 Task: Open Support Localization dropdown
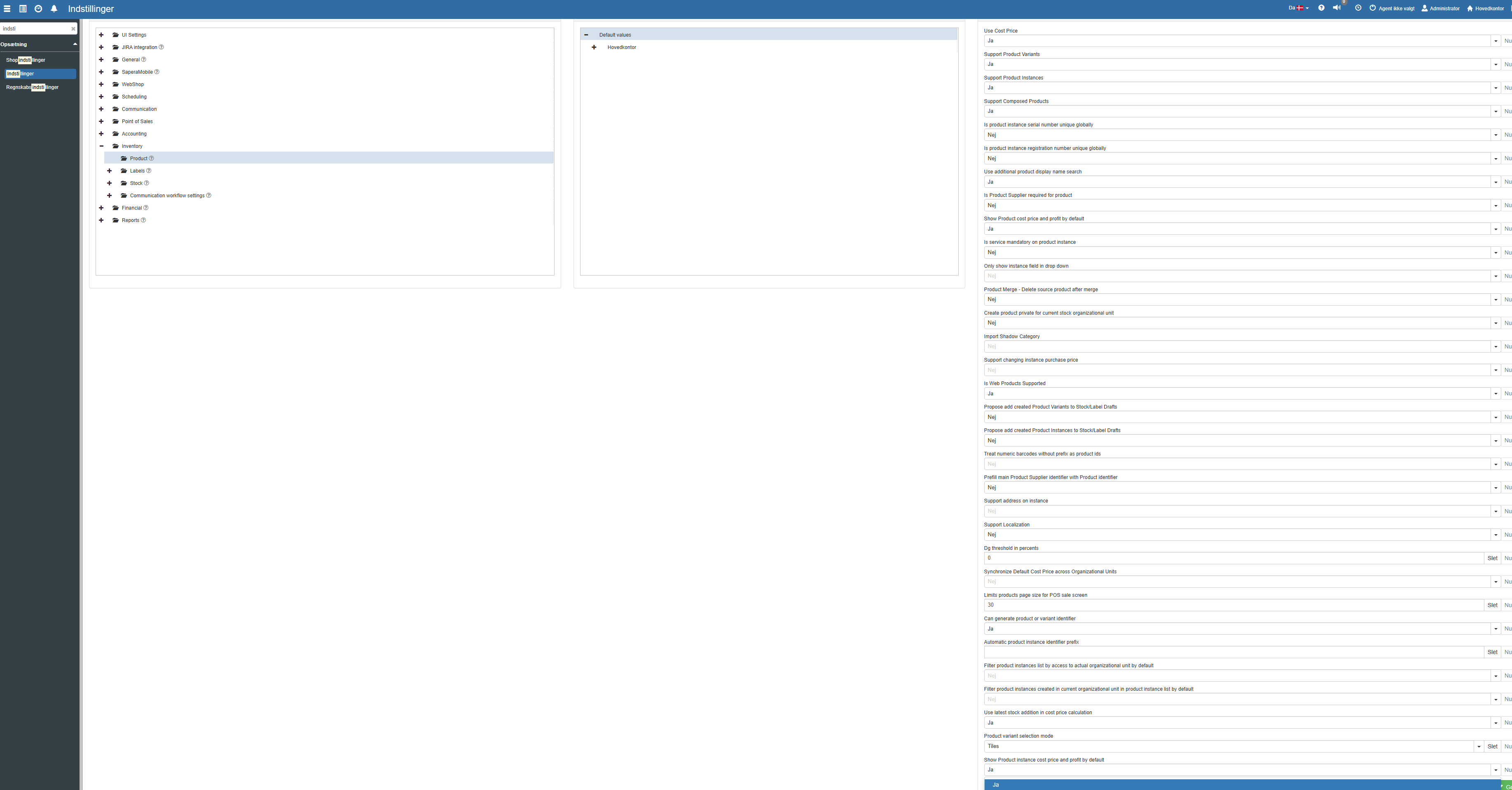[x=1496, y=535]
